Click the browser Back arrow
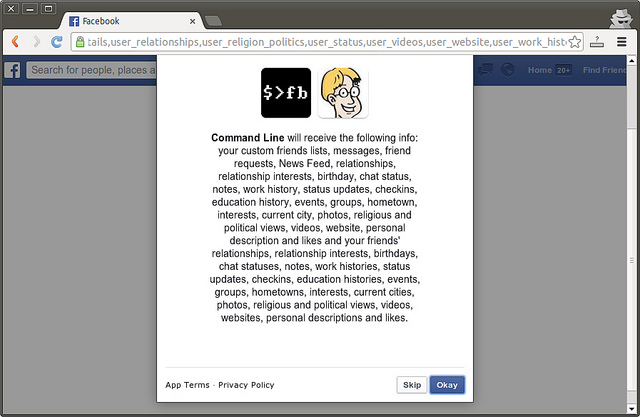This screenshot has height=417, width=640. [x=16, y=42]
